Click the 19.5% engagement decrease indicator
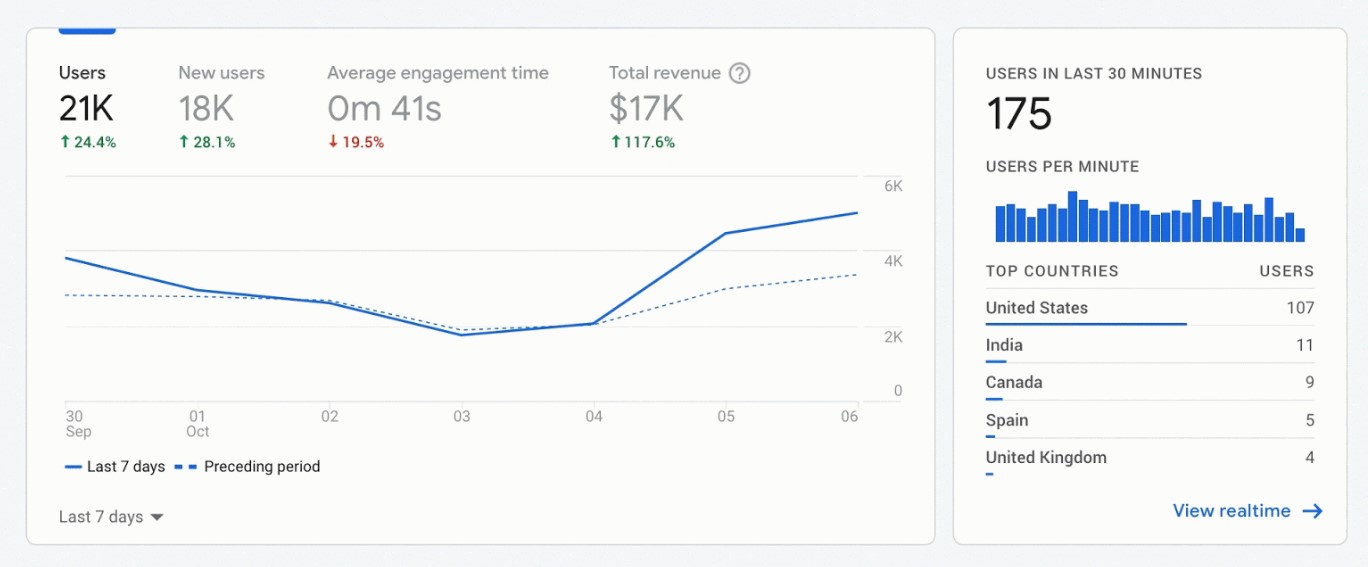The width and height of the screenshot is (1368, 567). (x=356, y=142)
